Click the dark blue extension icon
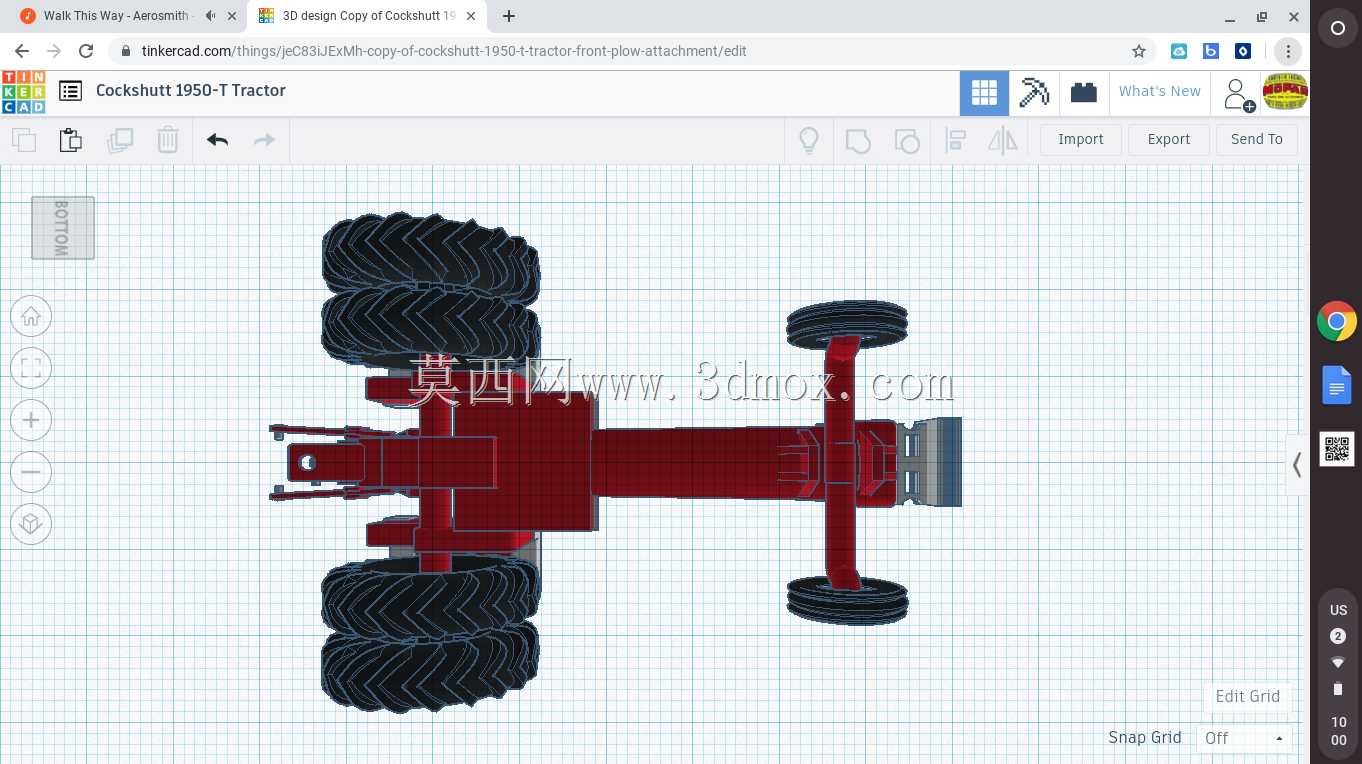This screenshot has height=764, width=1362. (x=1243, y=51)
